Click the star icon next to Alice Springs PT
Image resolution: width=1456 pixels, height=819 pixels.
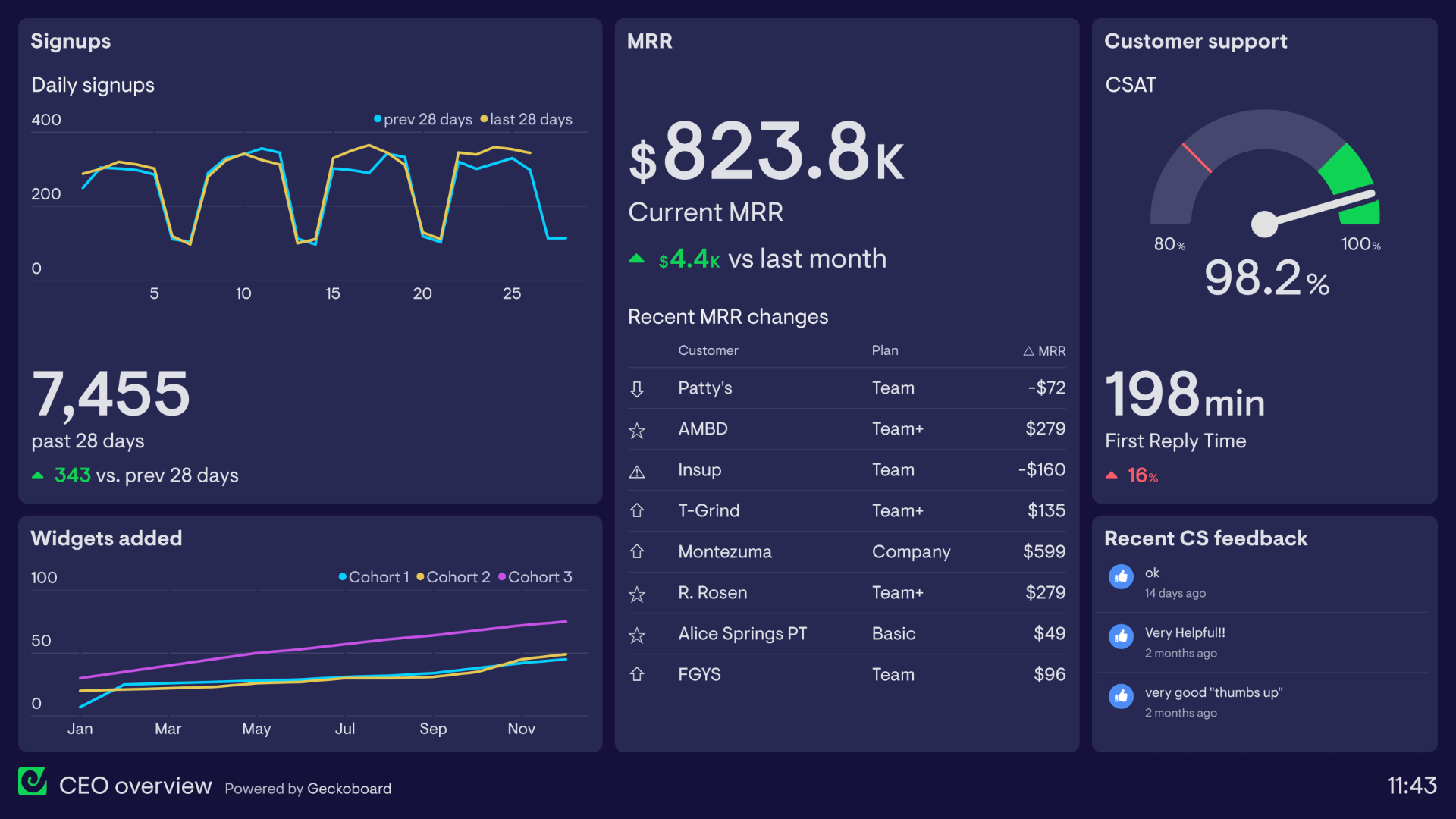(637, 635)
